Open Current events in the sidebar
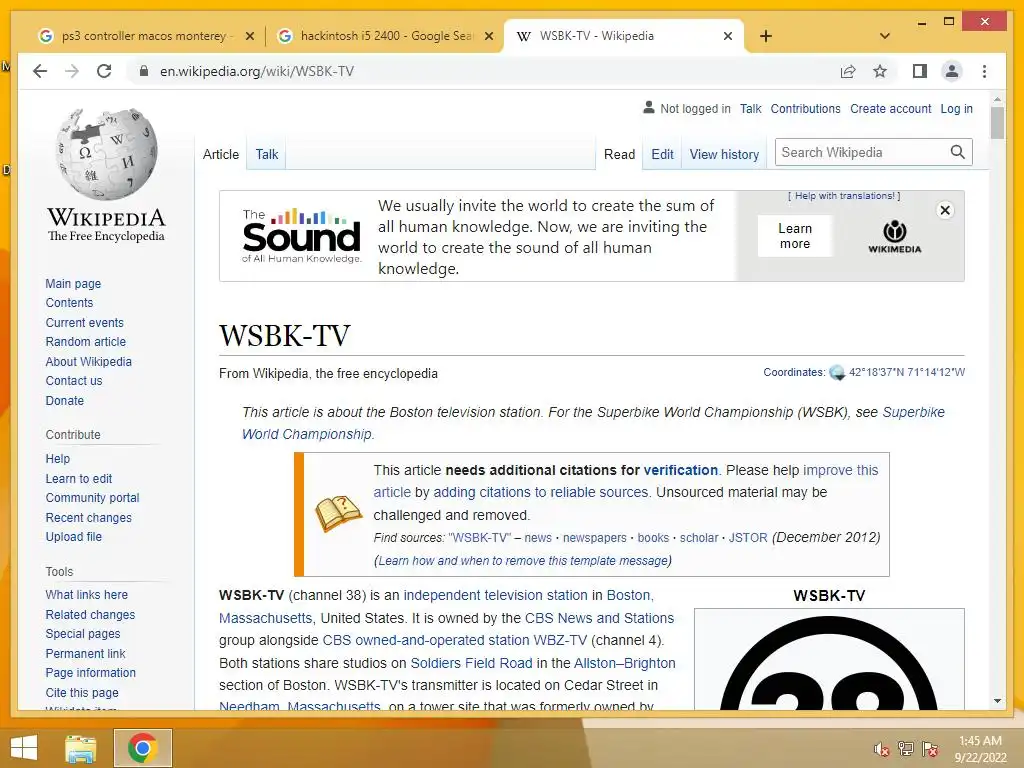The height and width of the screenshot is (768, 1024). click(84, 323)
